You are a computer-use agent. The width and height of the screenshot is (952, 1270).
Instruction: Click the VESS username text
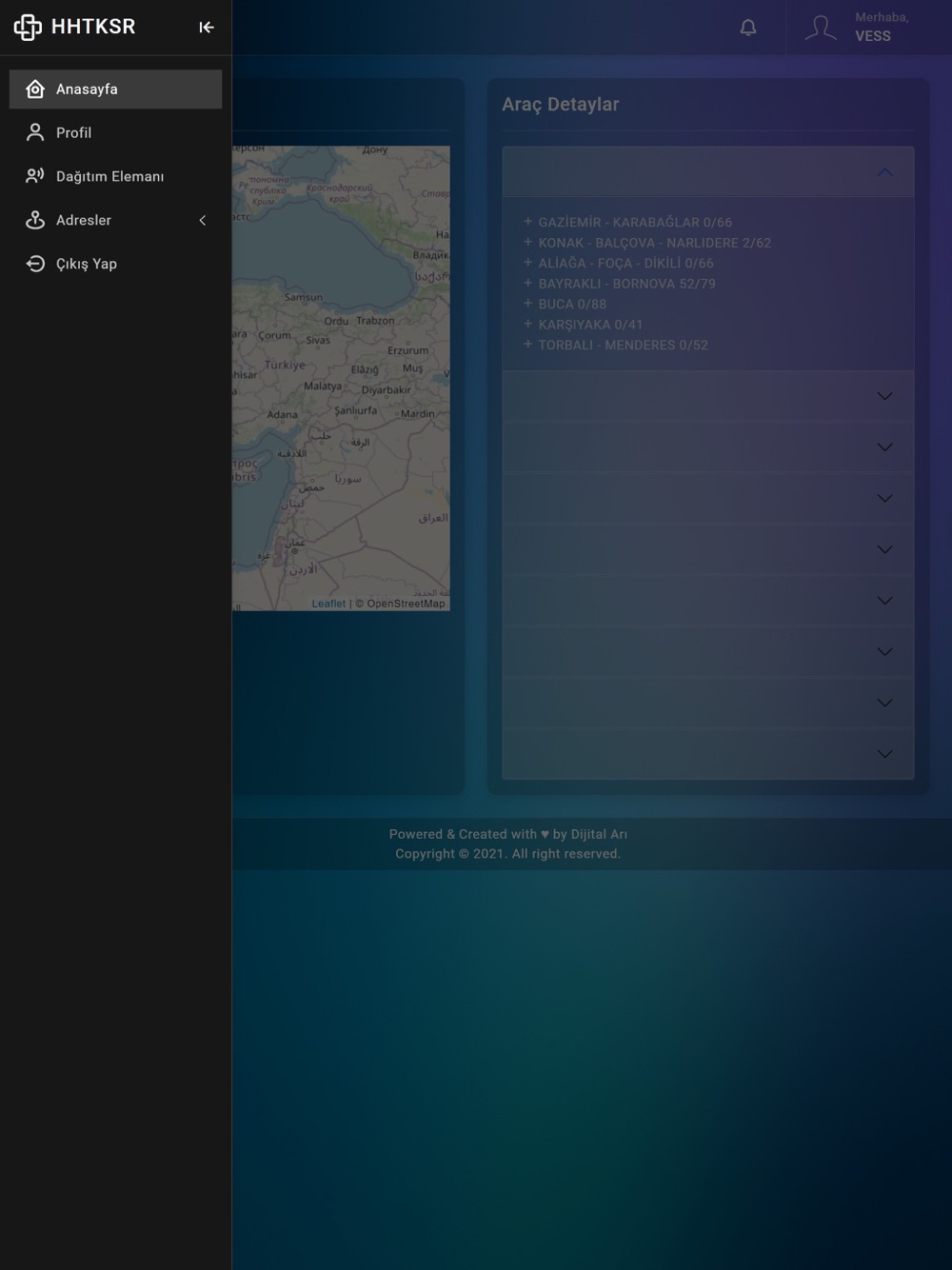tap(872, 36)
